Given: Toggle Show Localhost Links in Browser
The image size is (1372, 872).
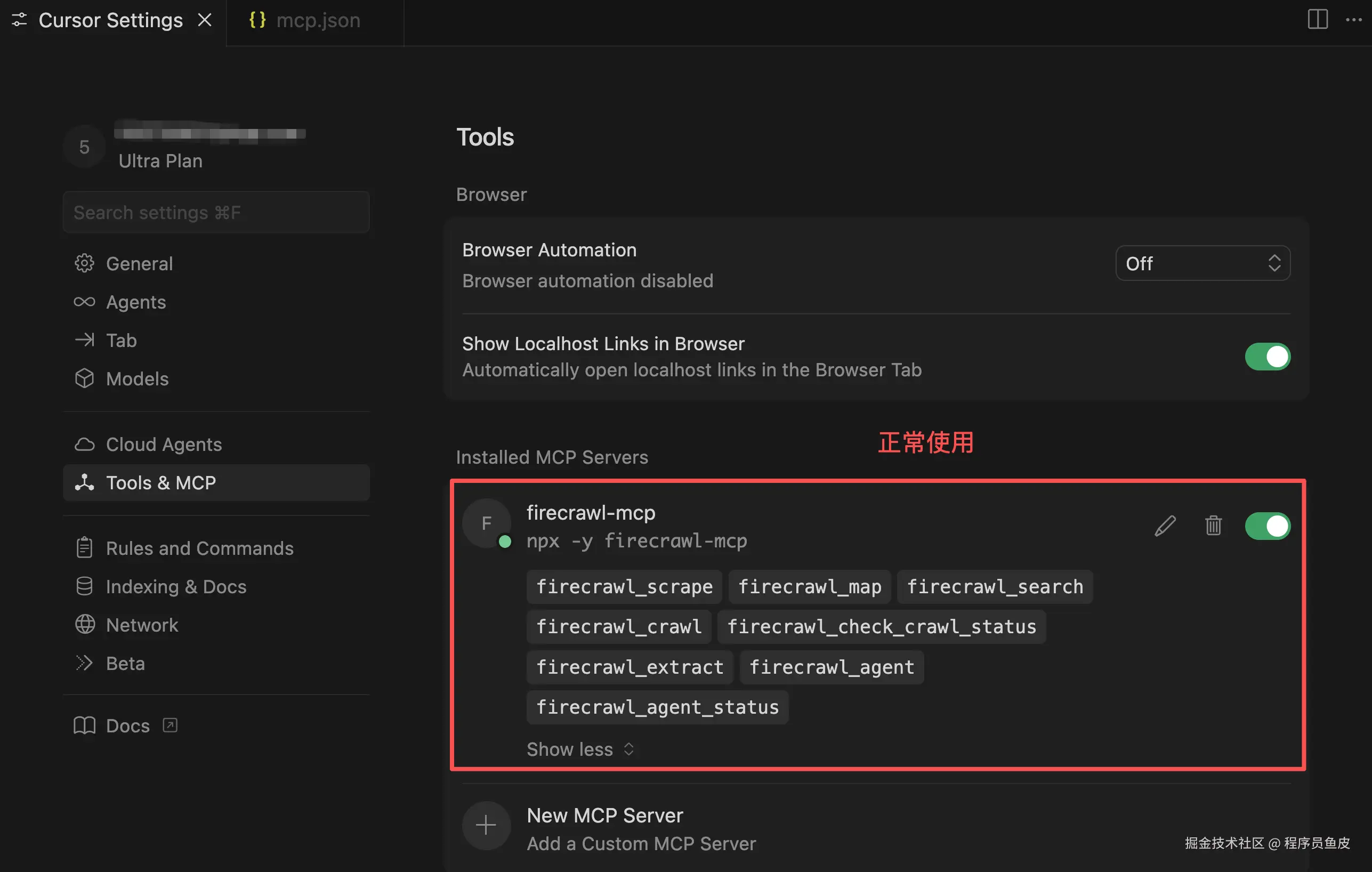Looking at the screenshot, I should tap(1267, 357).
